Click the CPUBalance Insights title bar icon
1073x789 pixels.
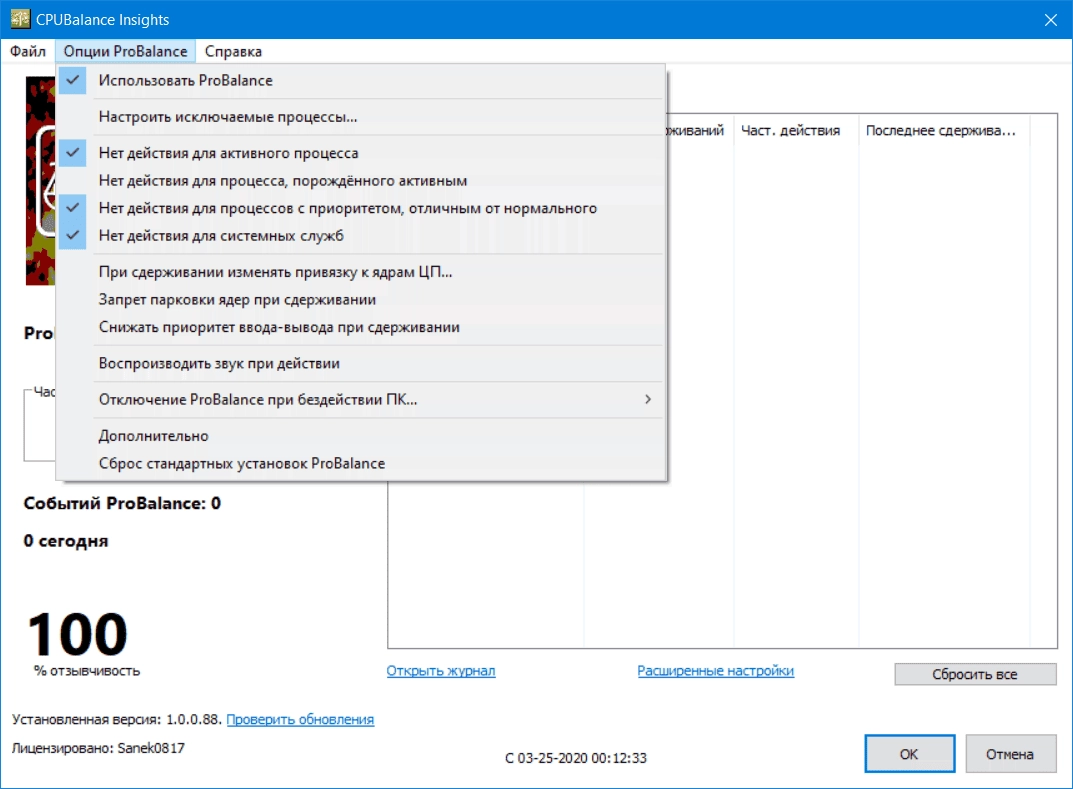tap(21, 19)
